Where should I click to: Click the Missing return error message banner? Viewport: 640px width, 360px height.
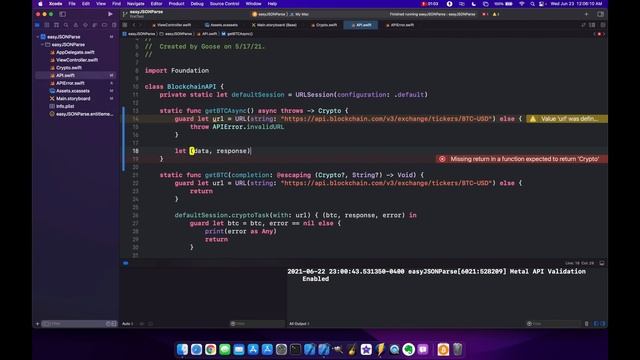[x=522, y=159]
